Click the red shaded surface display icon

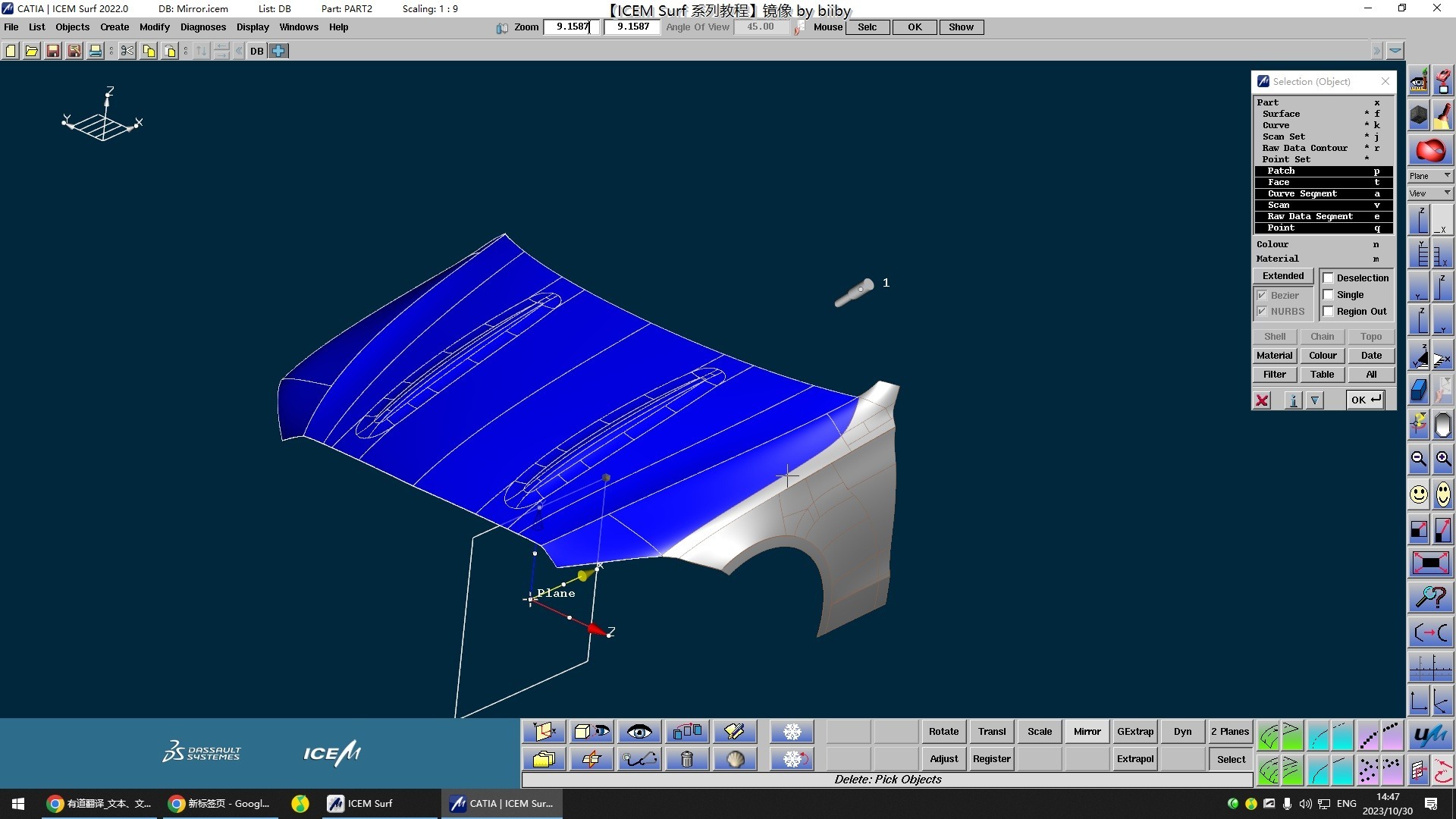[x=1430, y=150]
